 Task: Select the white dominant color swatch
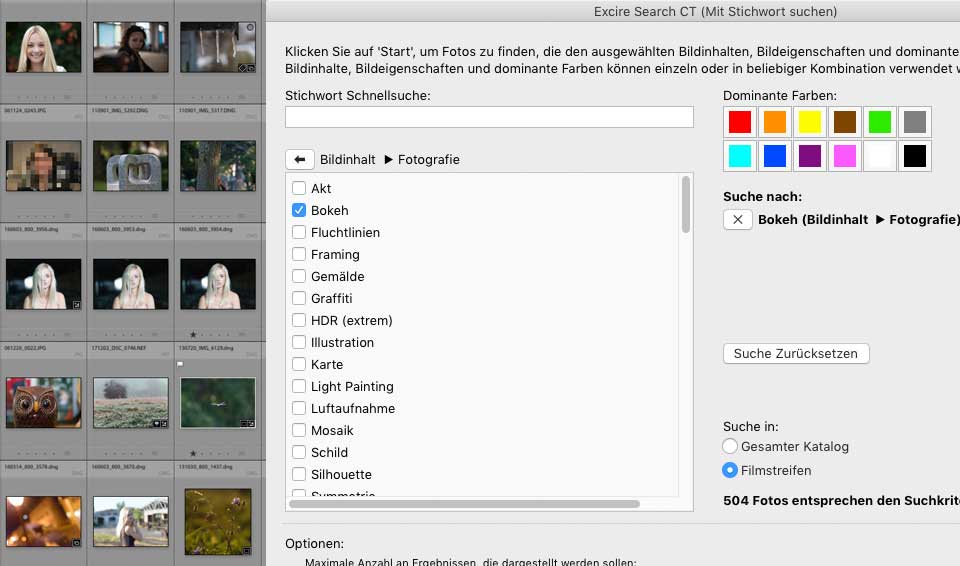pos(880,156)
